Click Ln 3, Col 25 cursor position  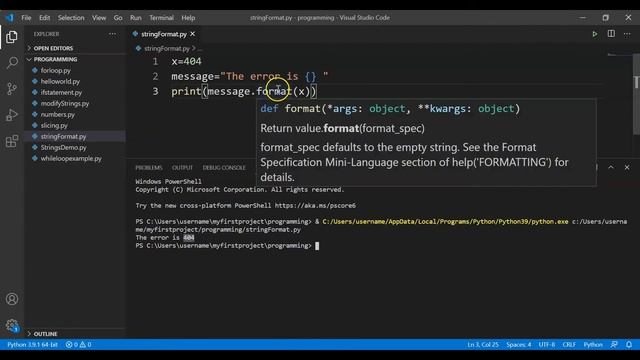click(x=483, y=344)
